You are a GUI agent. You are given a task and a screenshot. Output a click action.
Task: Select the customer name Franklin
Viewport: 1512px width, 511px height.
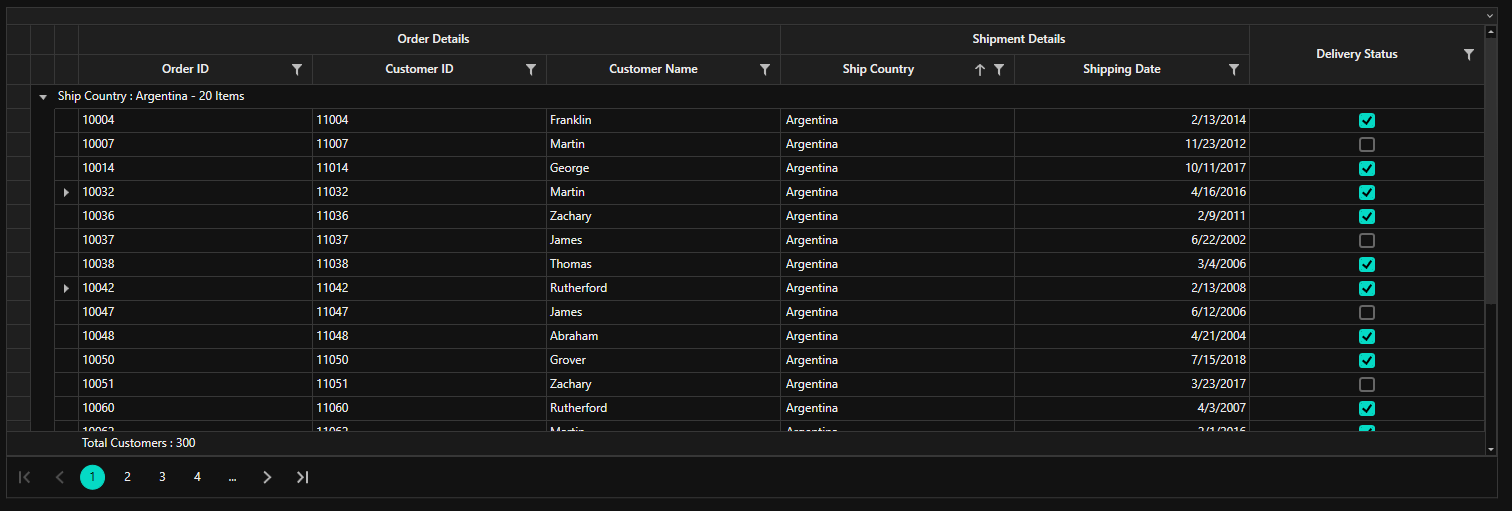pos(664,120)
